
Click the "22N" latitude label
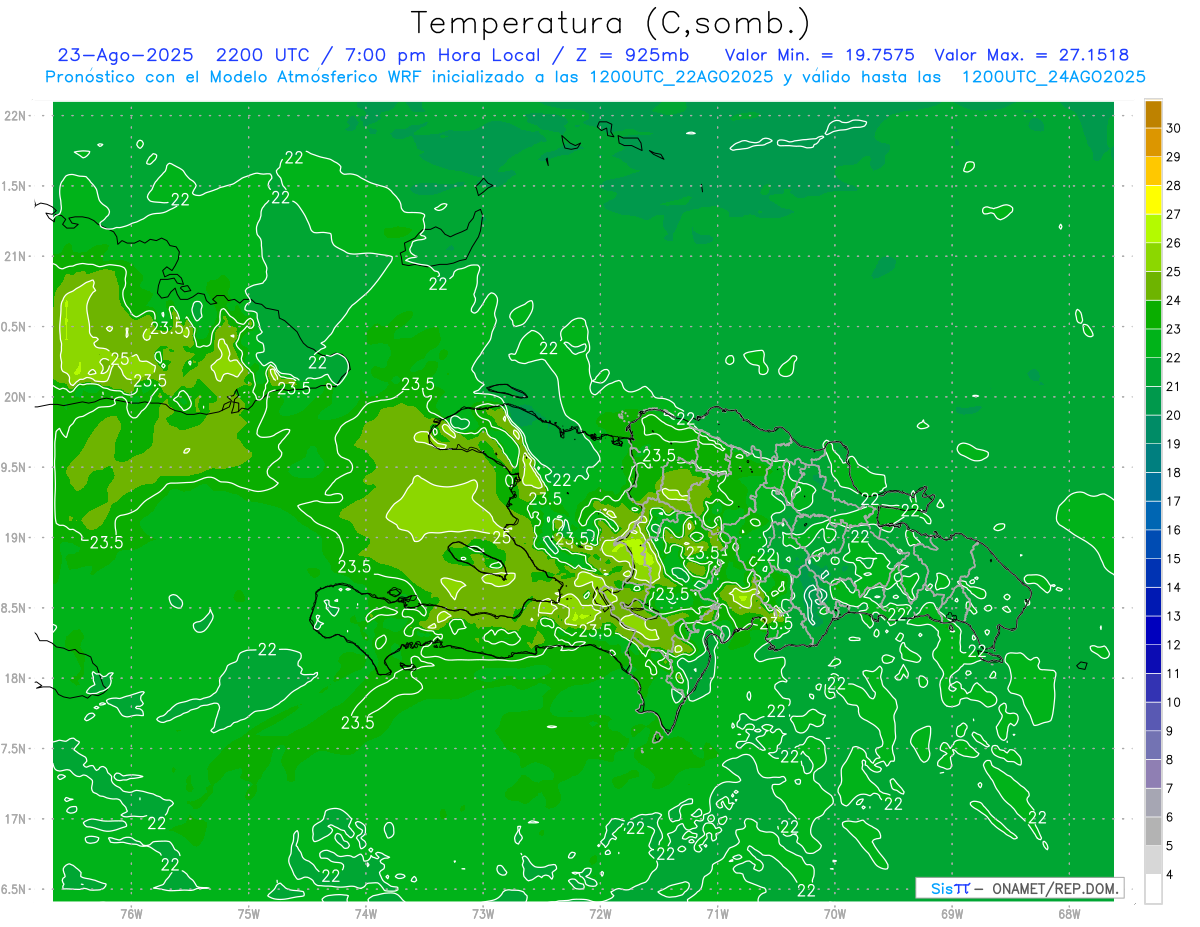tap(14, 116)
